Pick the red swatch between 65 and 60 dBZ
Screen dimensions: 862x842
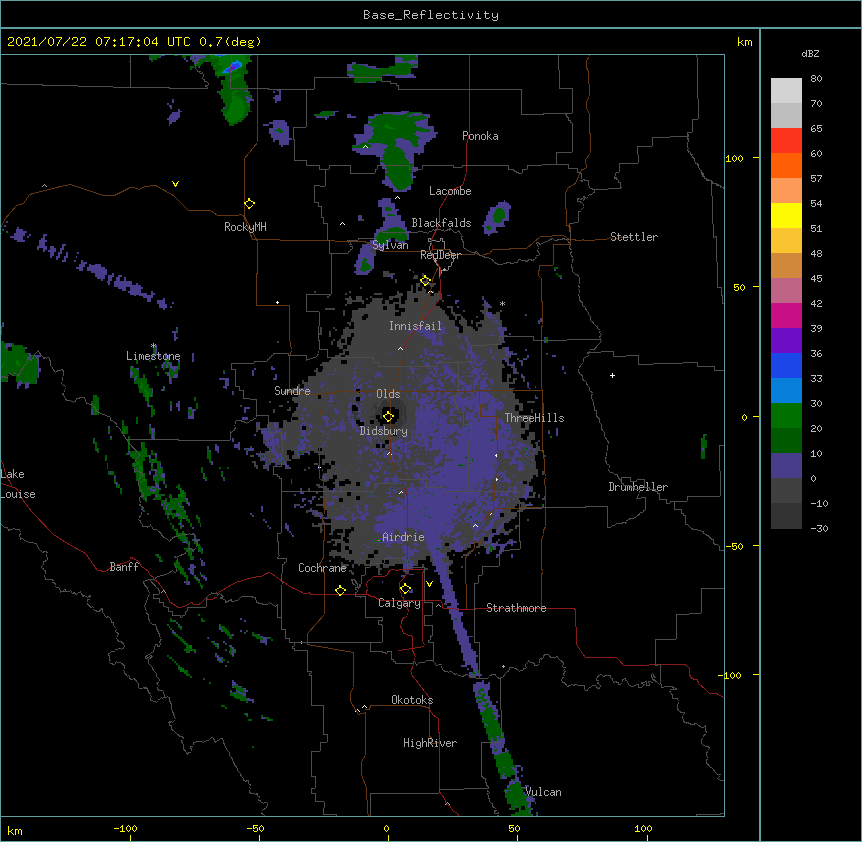(x=786, y=140)
